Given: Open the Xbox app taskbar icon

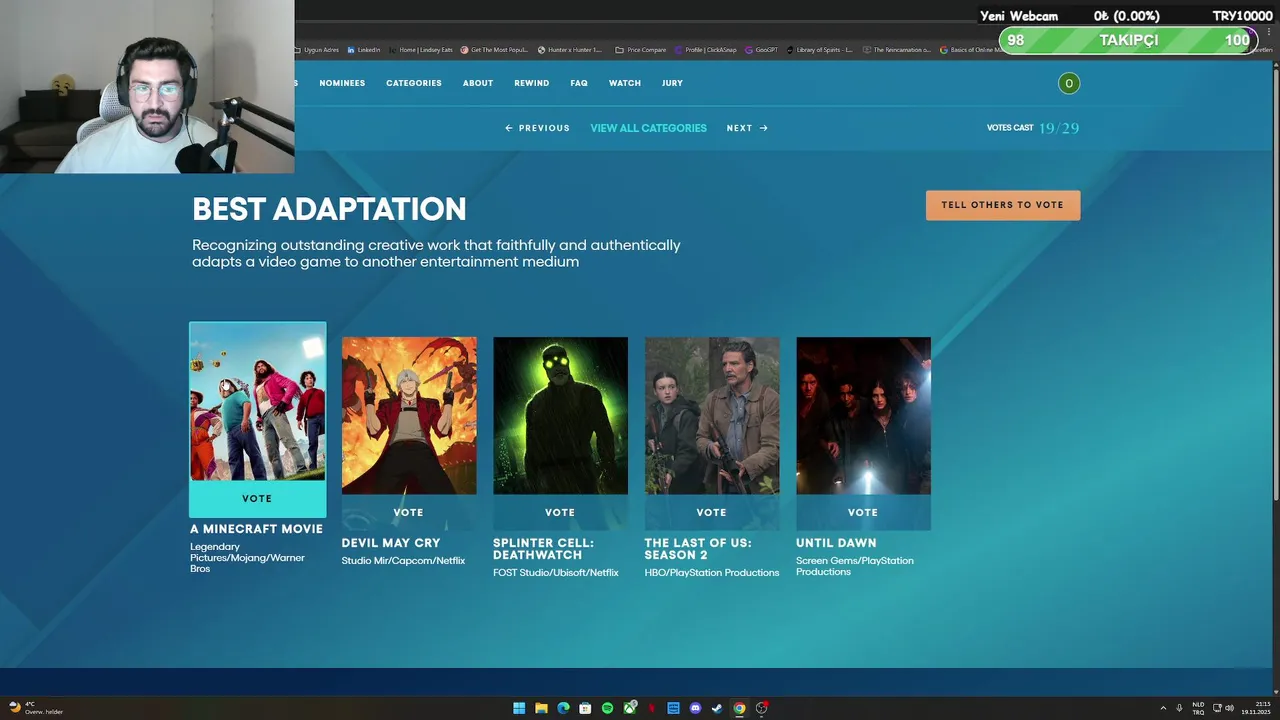Looking at the screenshot, I should click(630, 708).
